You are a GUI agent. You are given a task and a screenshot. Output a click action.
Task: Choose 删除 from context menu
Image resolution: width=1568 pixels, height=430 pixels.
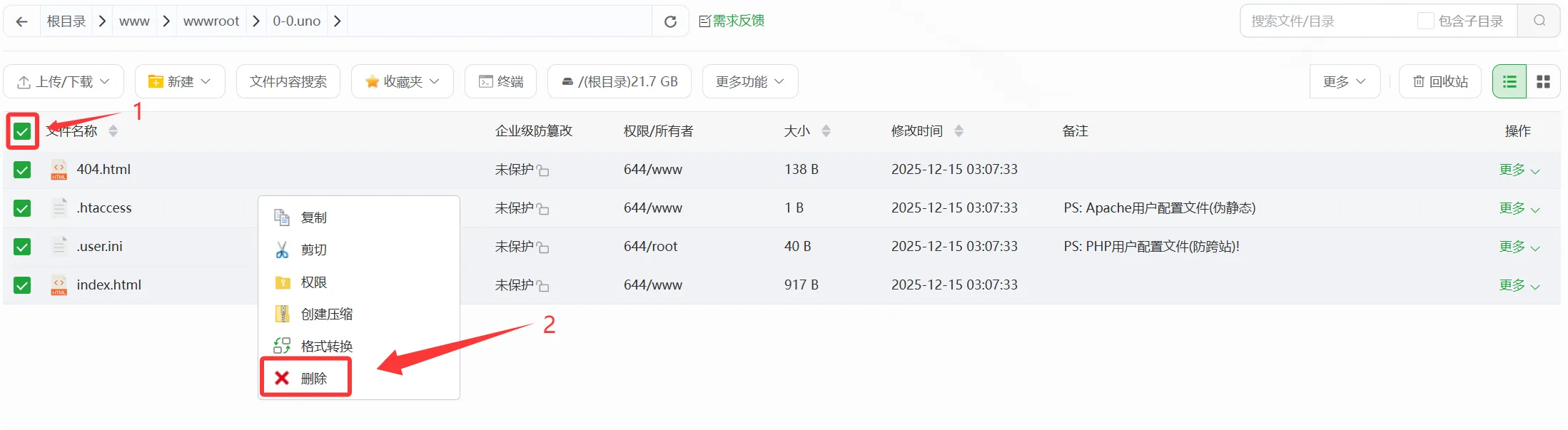pos(359,378)
